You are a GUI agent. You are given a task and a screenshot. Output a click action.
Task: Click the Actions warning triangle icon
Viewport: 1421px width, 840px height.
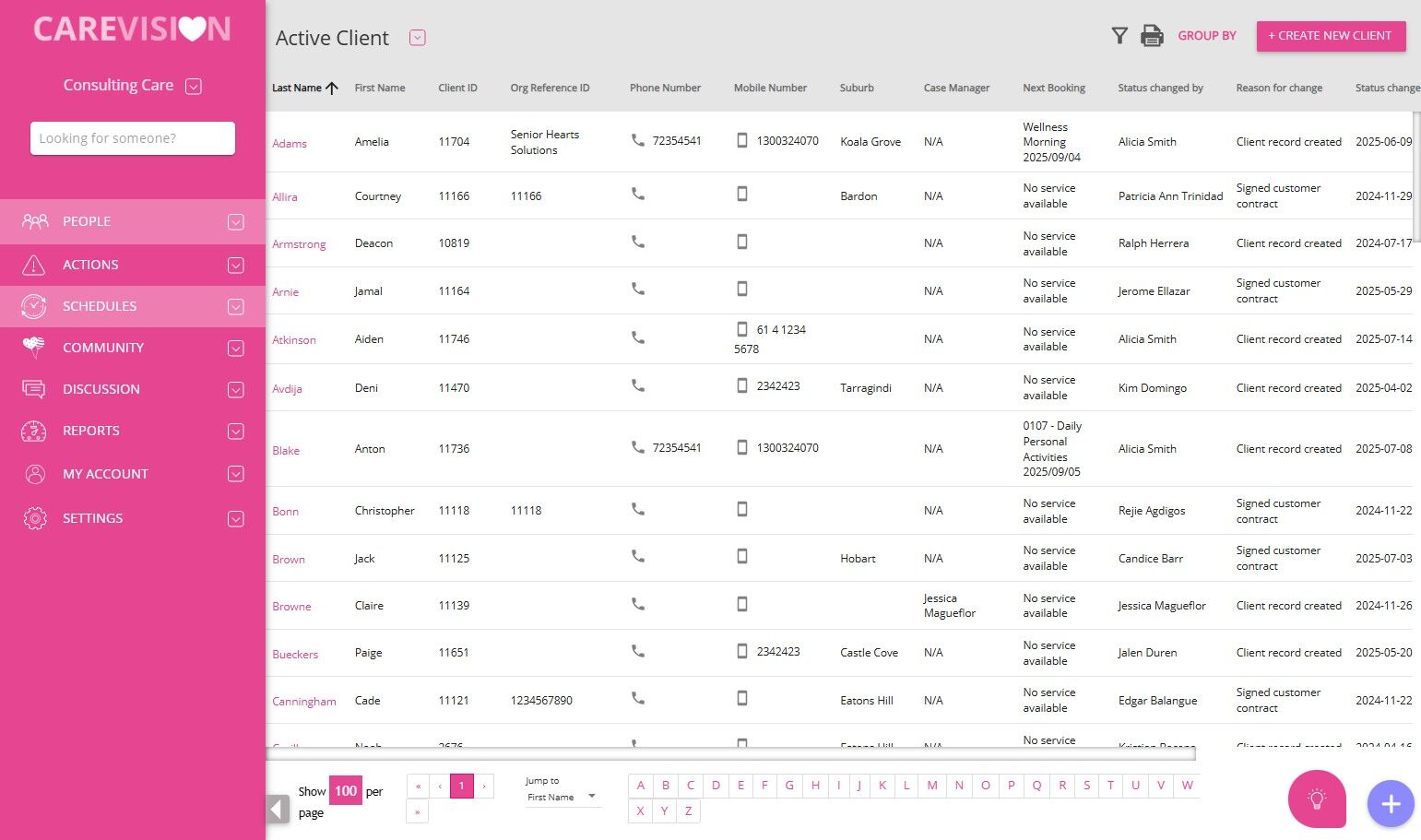point(33,266)
